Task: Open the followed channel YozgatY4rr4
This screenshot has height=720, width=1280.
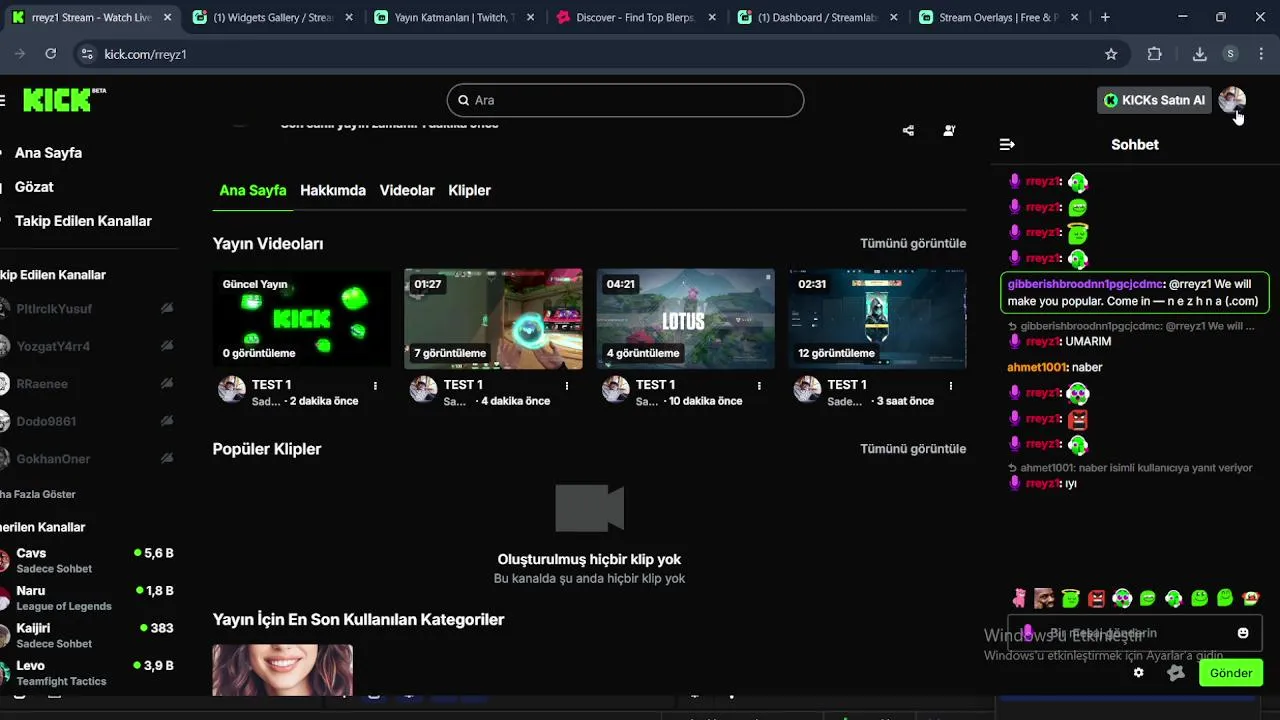Action: 88,346
